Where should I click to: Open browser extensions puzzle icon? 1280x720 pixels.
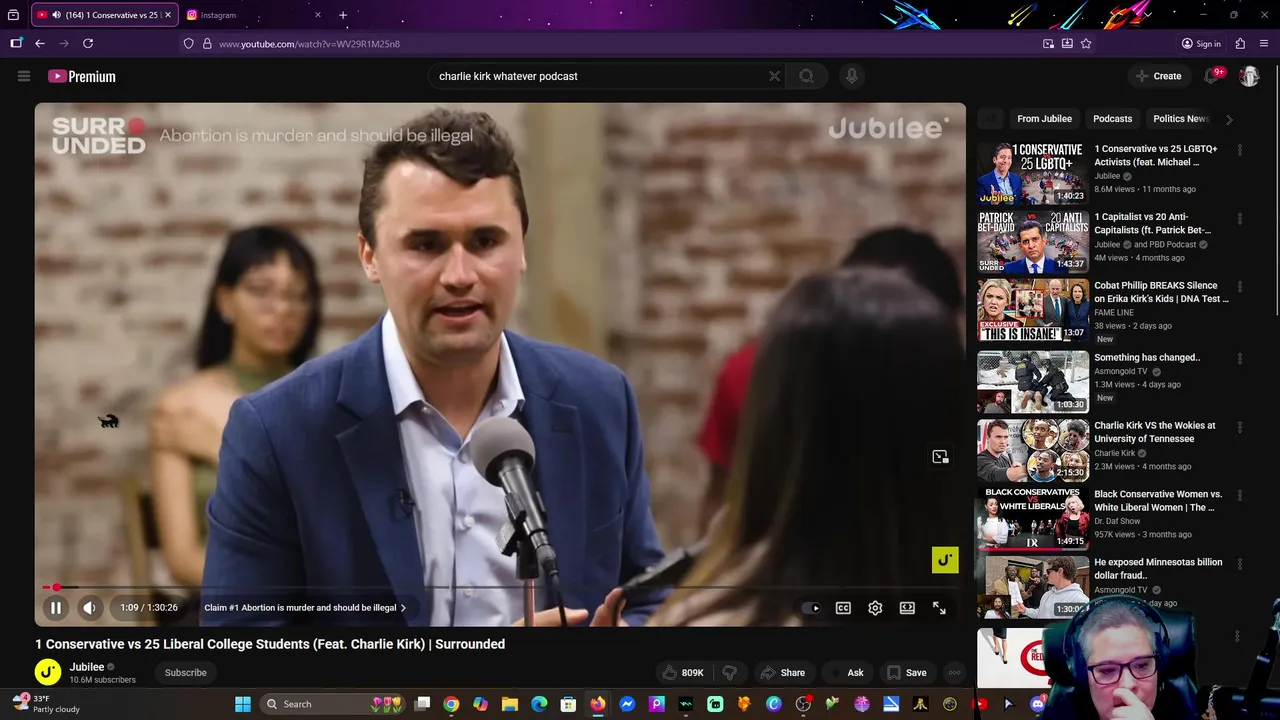[x=1240, y=43]
